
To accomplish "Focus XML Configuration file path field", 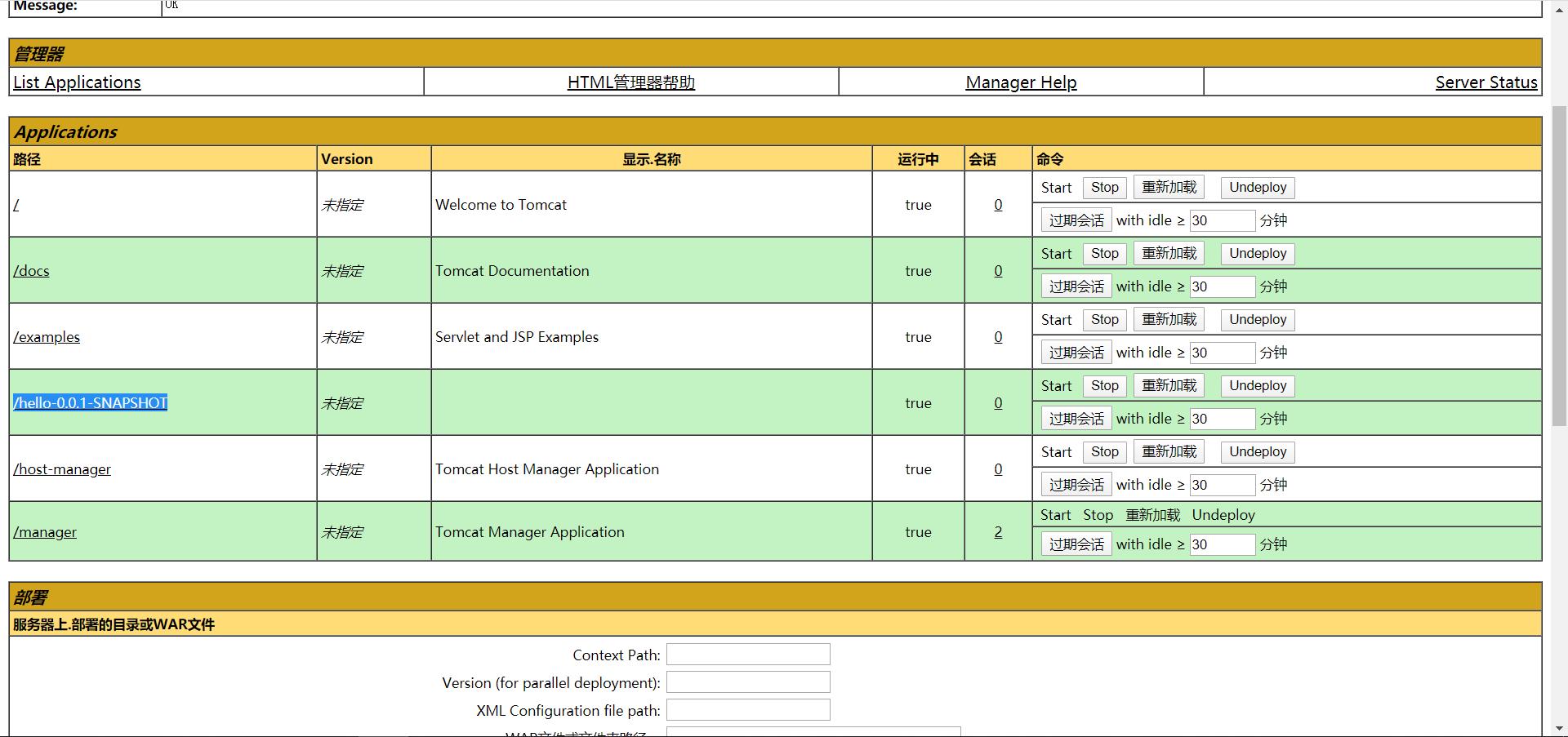I will pyautogui.click(x=748, y=710).
